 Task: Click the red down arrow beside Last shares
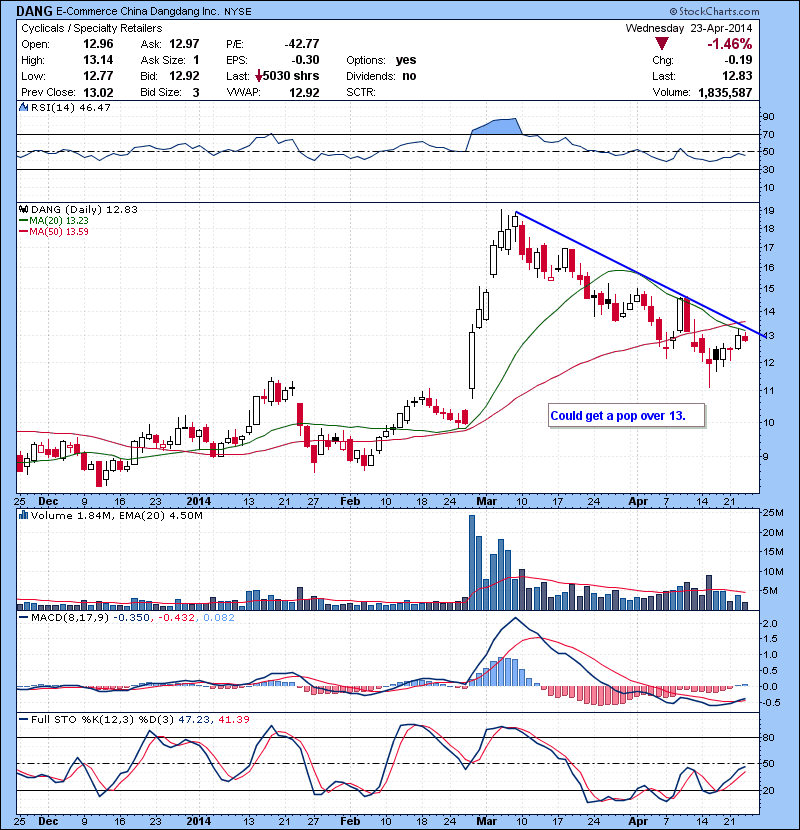tap(259, 76)
